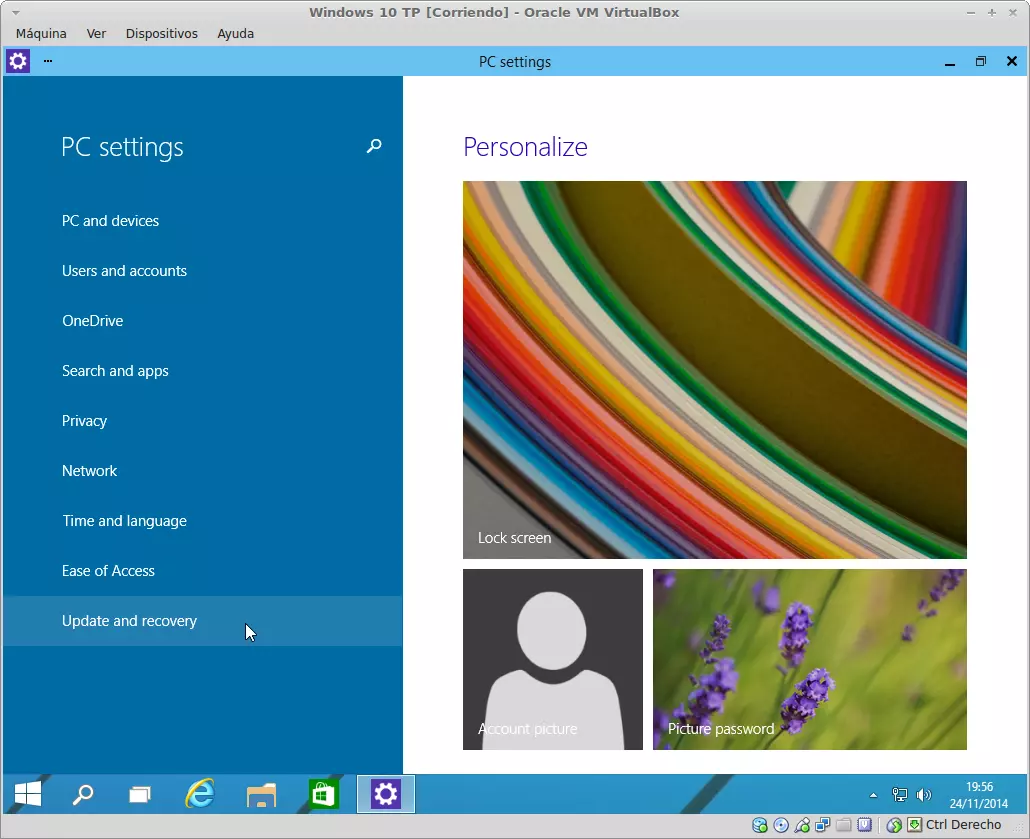The height and width of the screenshot is (839, 1030).
Task: Select Update and recovery
Action: [x=129, y=621]
